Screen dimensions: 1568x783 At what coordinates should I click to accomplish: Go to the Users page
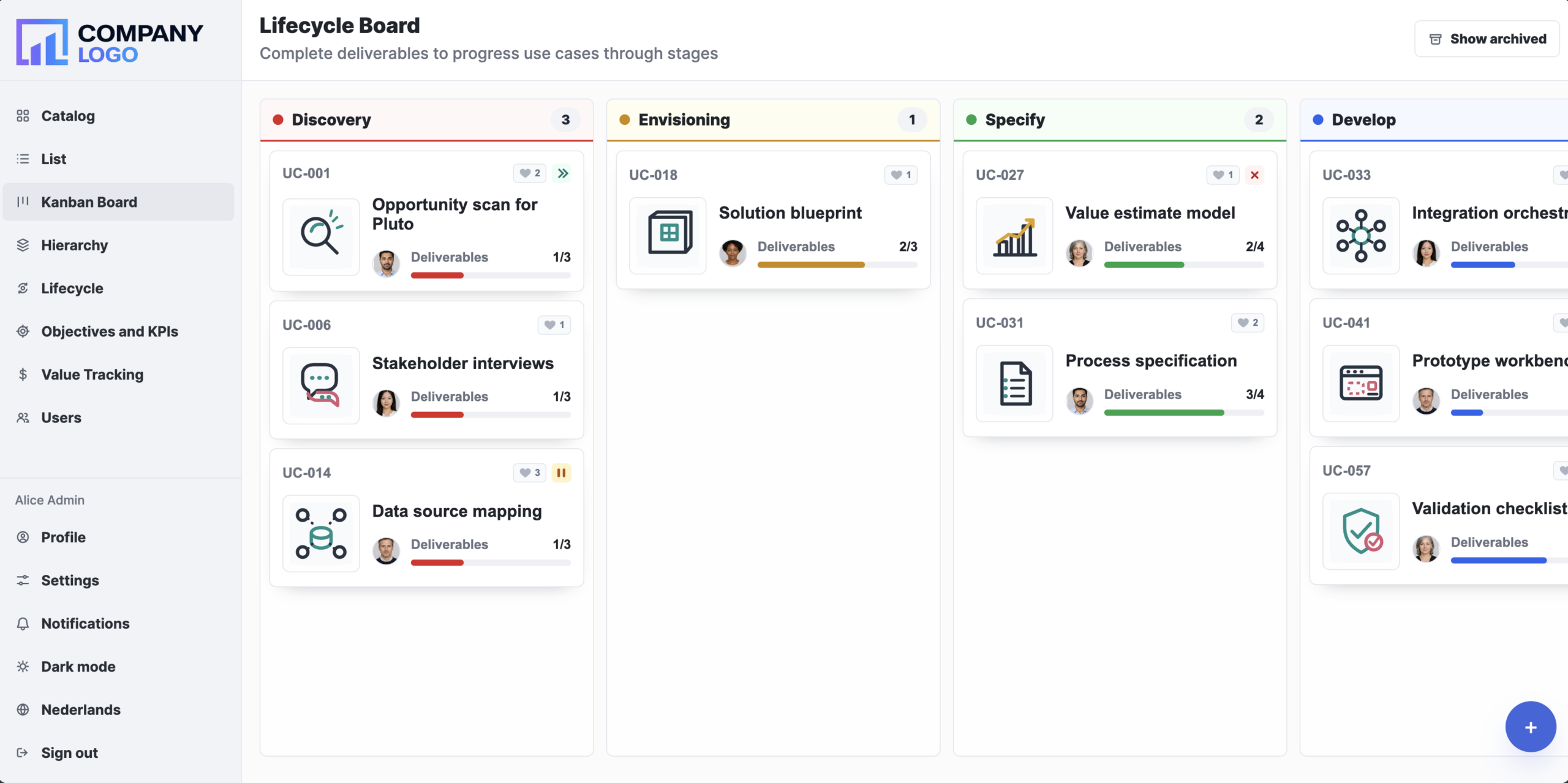118,418
